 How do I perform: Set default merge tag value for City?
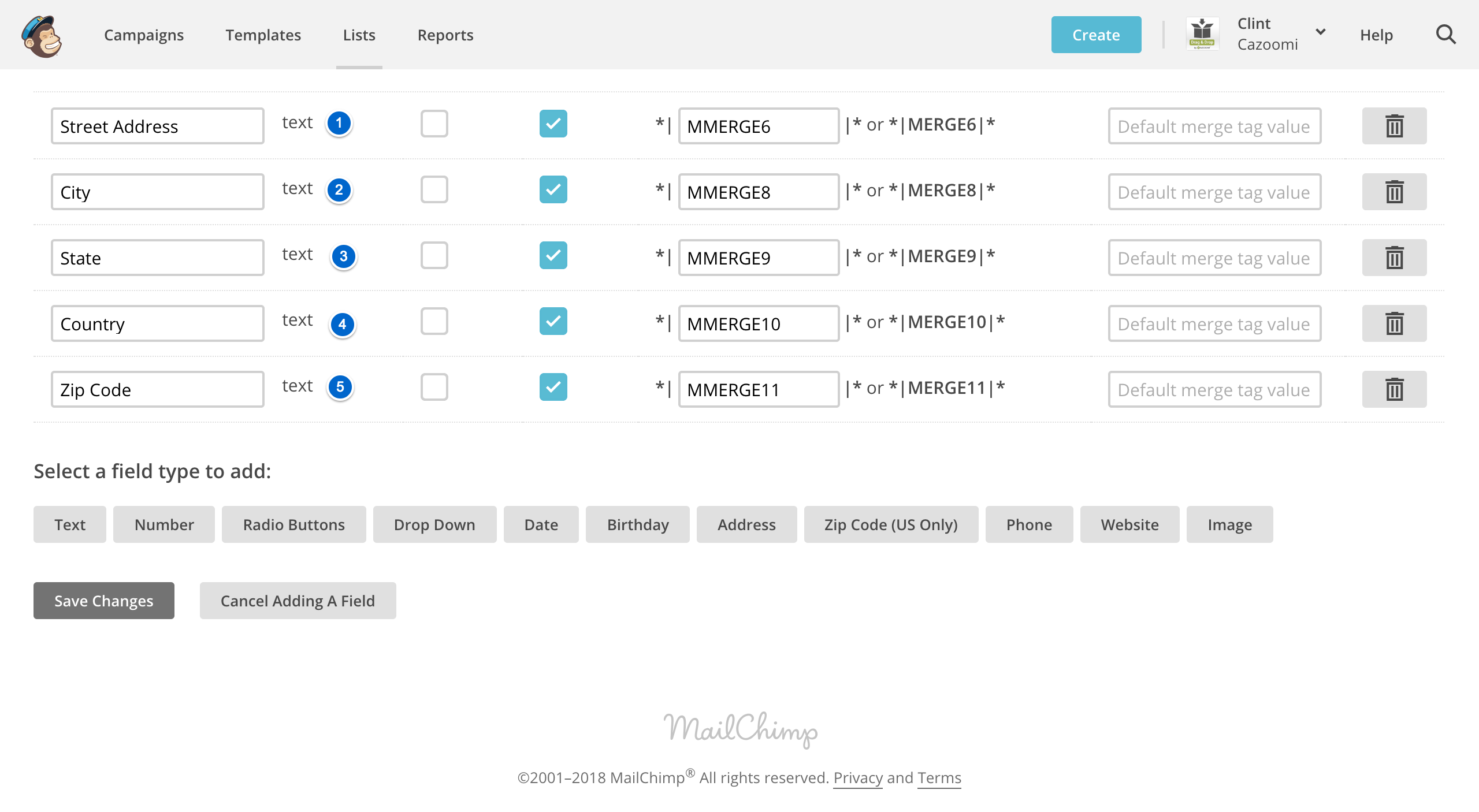[1214, 192]
